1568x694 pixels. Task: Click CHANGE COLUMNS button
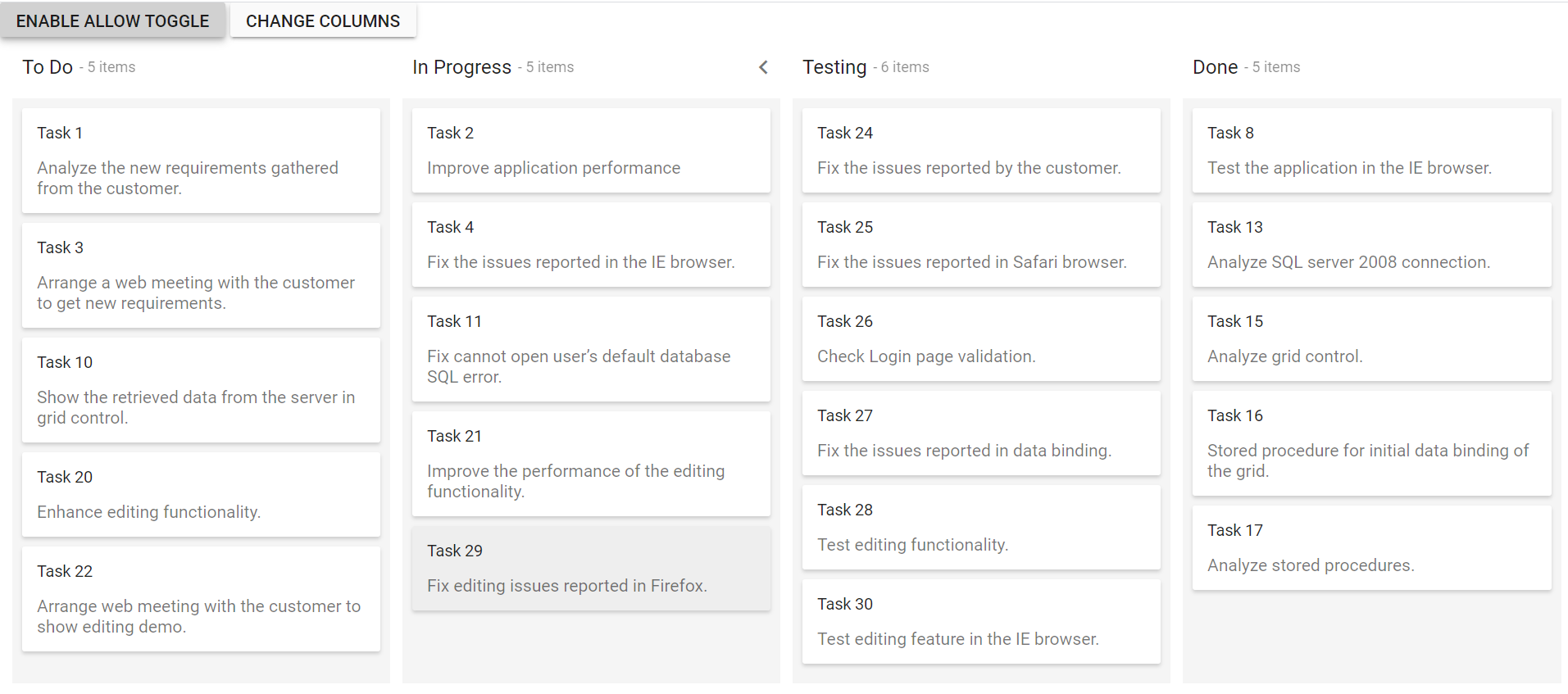(323, 20)
